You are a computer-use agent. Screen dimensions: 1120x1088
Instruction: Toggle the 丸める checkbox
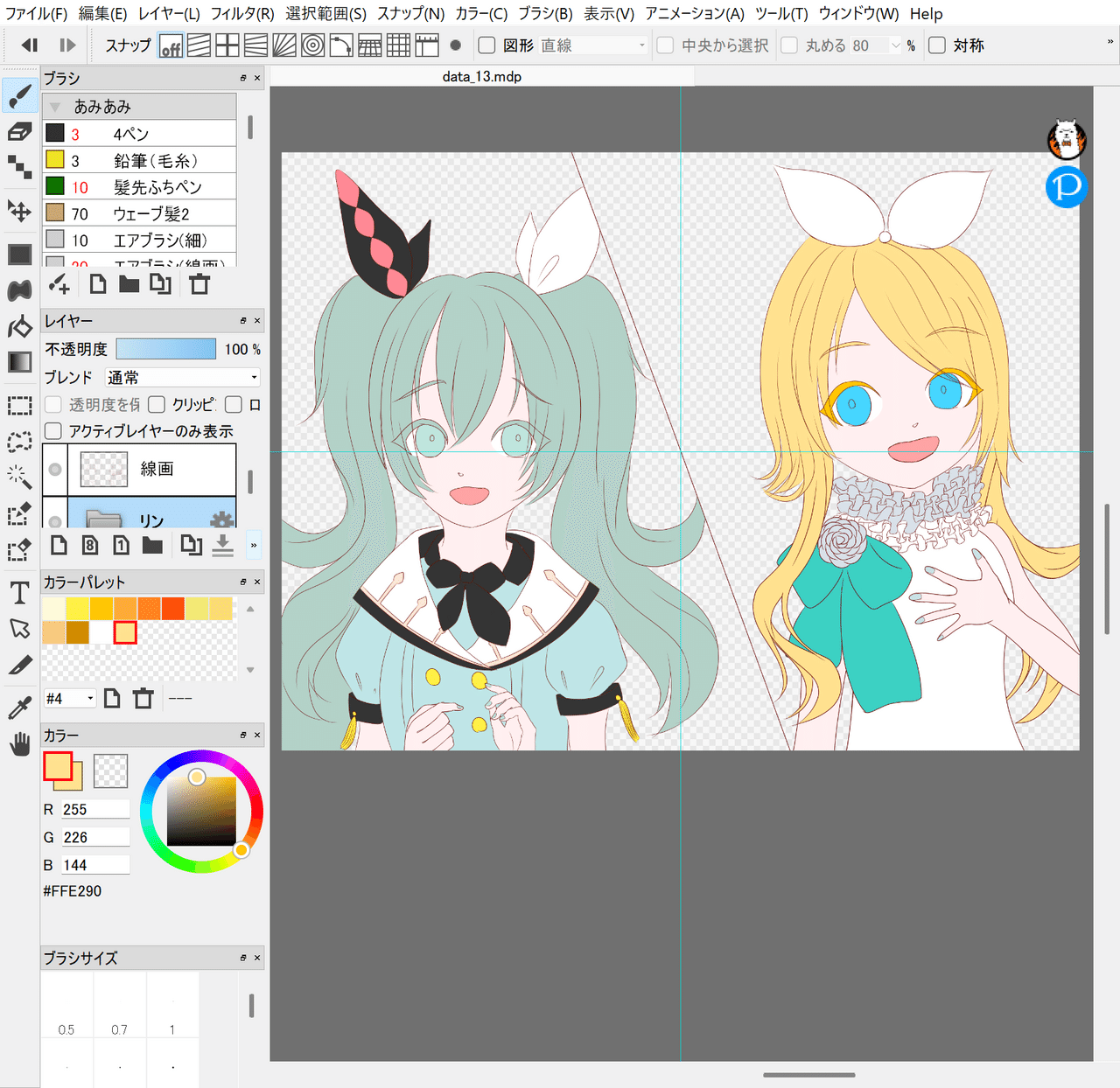click(x=789, y=45)
